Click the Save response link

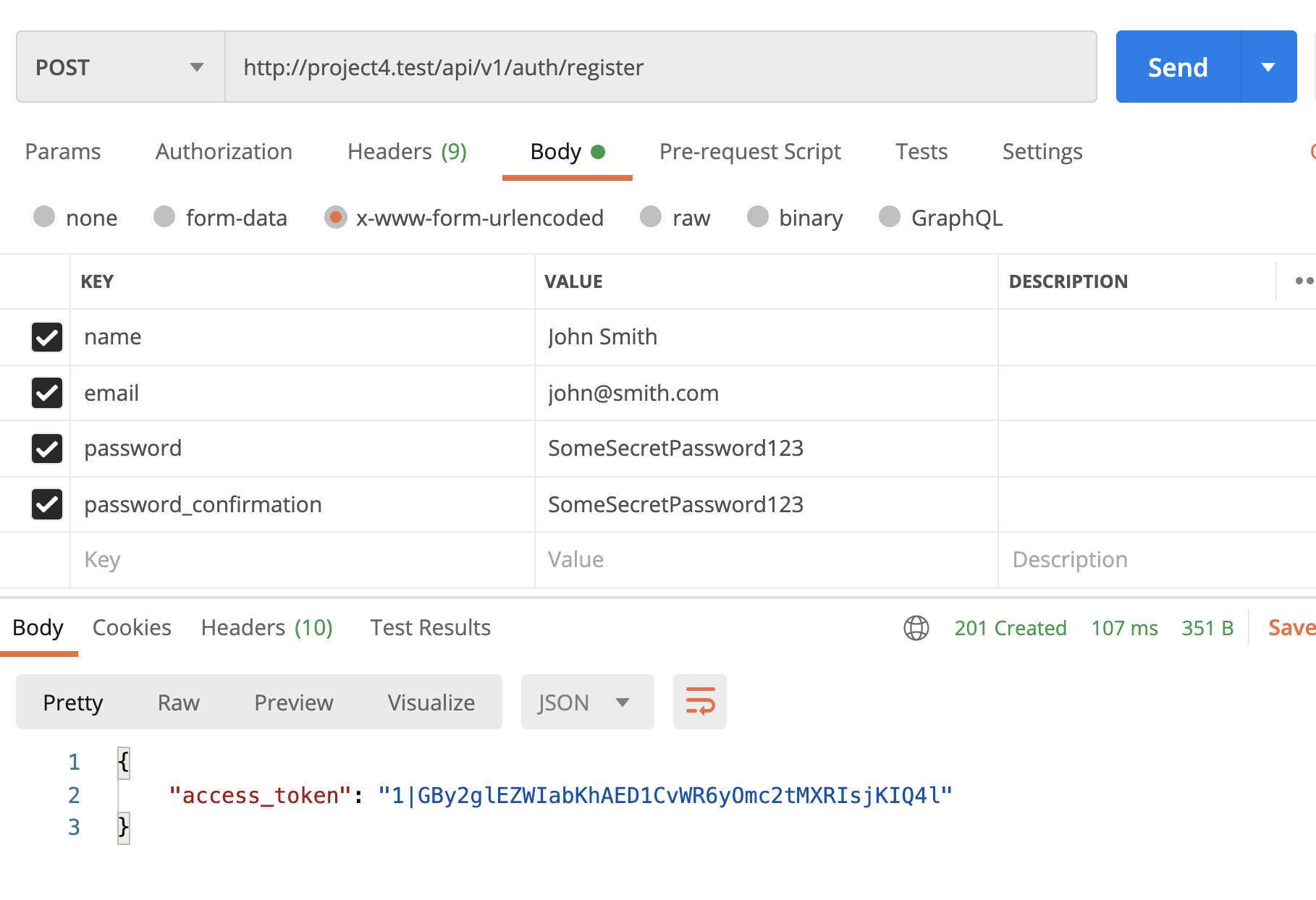[1291, 628]
